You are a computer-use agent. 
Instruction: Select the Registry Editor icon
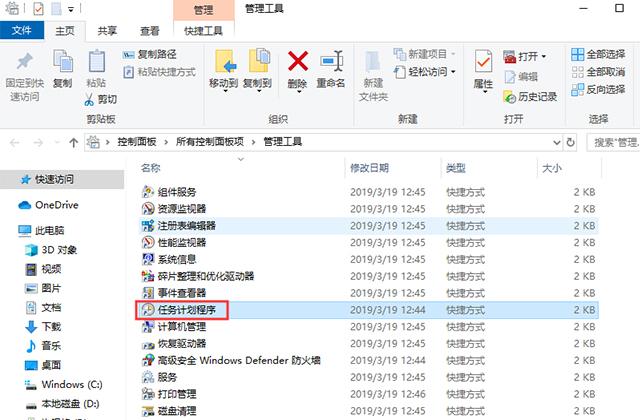[x=148, y=225]
